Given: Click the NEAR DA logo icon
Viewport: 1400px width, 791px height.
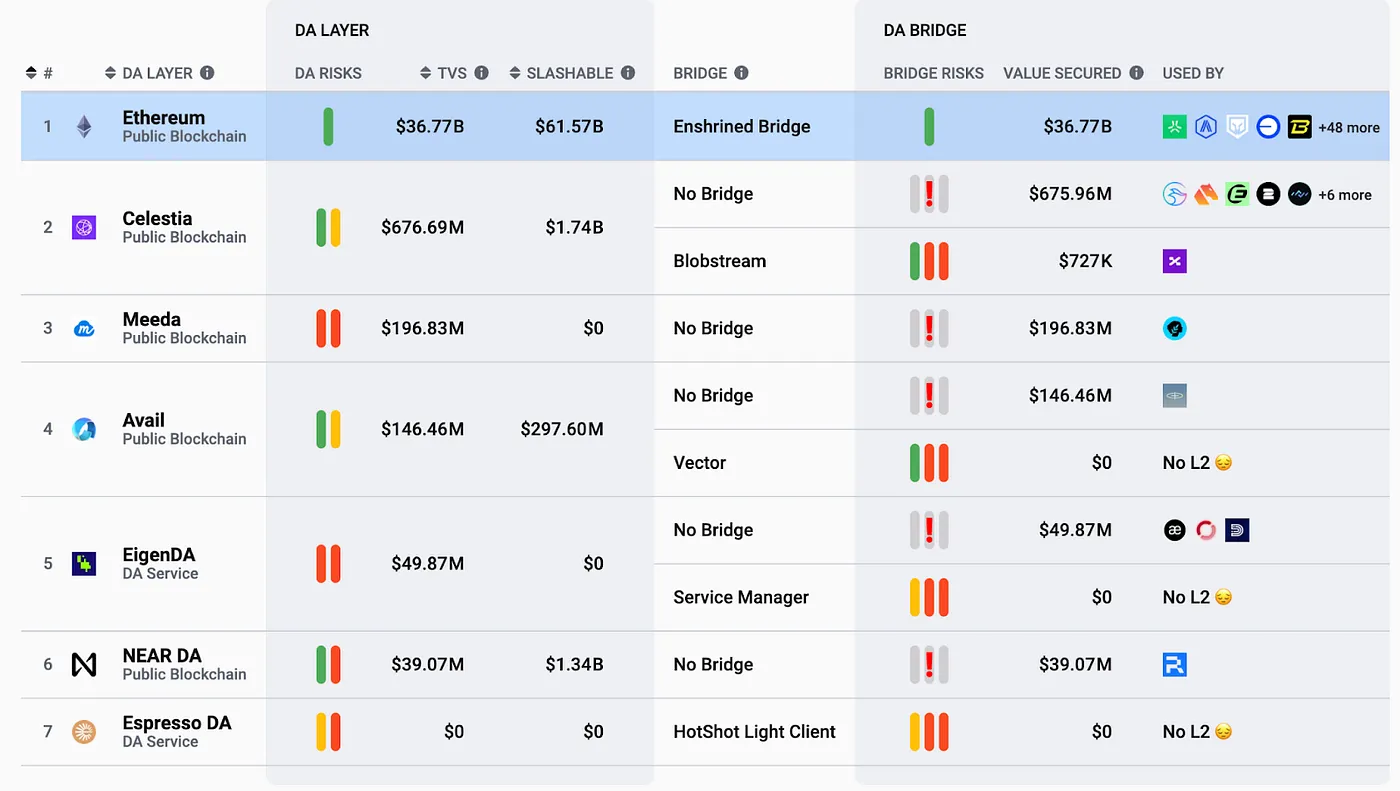Looking at the screenshot, I should (84, 664).
